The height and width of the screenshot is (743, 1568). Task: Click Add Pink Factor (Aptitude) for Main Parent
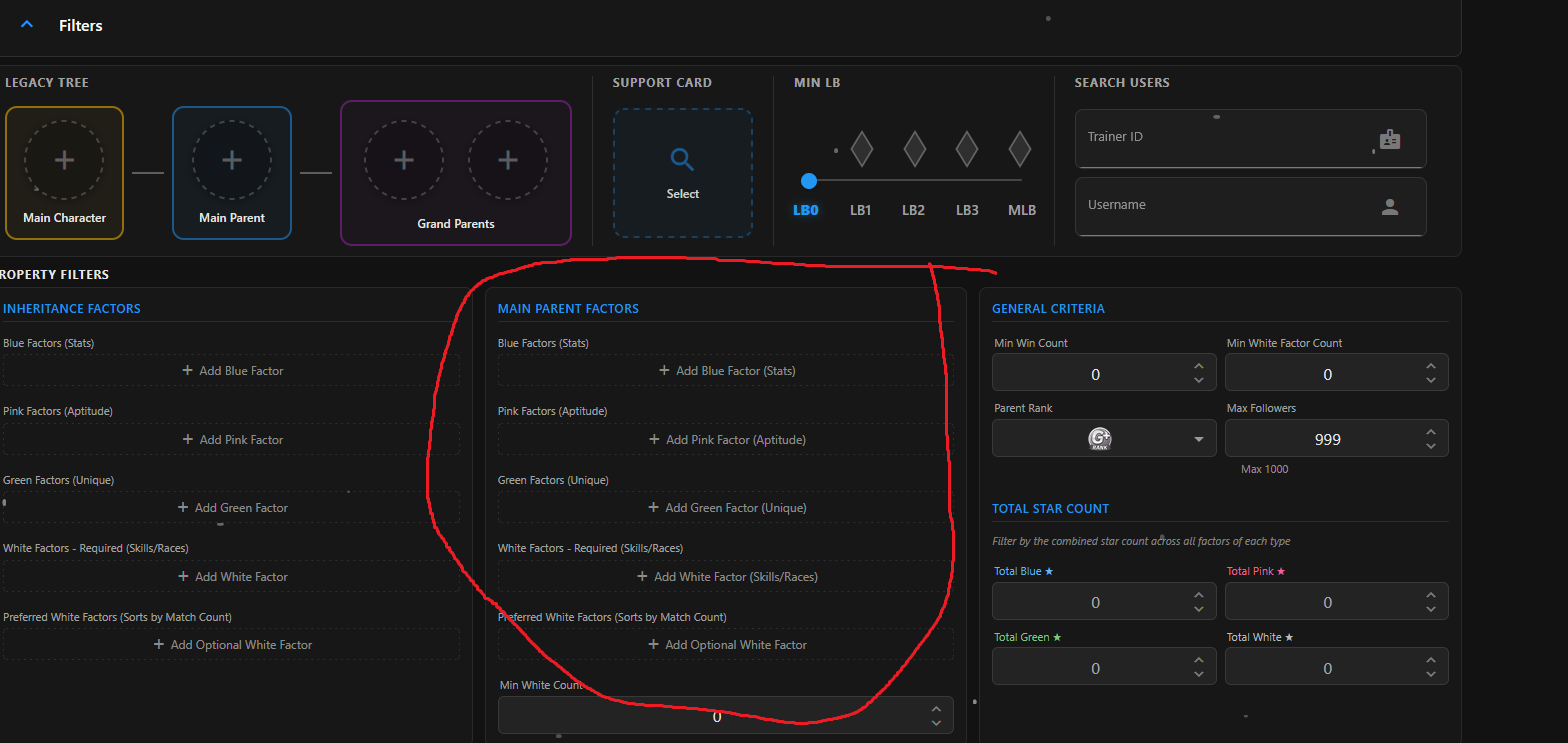[726, 440]
